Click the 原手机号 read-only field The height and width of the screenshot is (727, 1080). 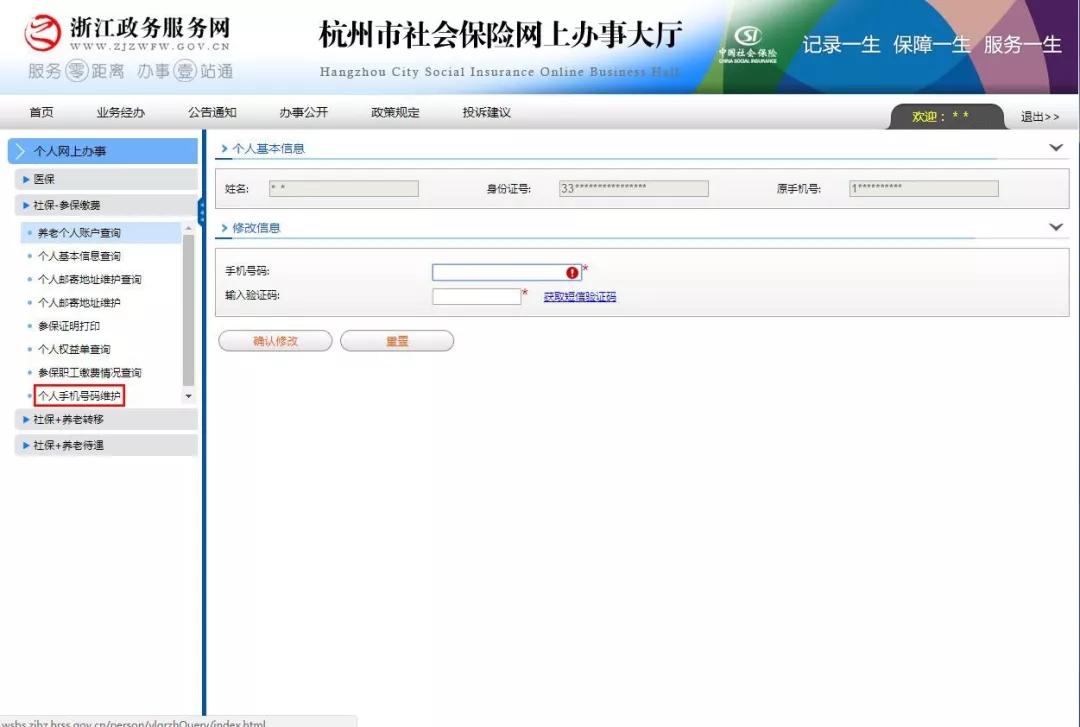pyautogui.click(x=924, y=188)
